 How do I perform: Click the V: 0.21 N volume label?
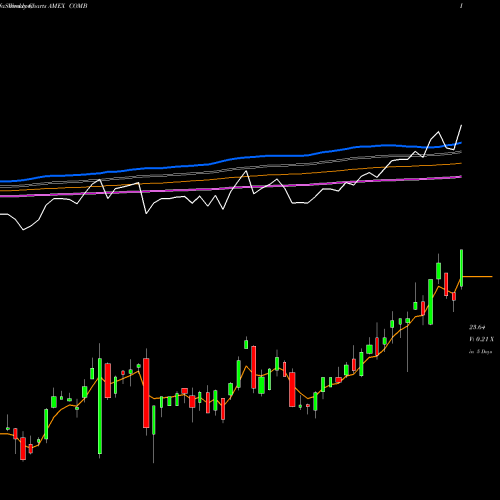coord(481,339)
